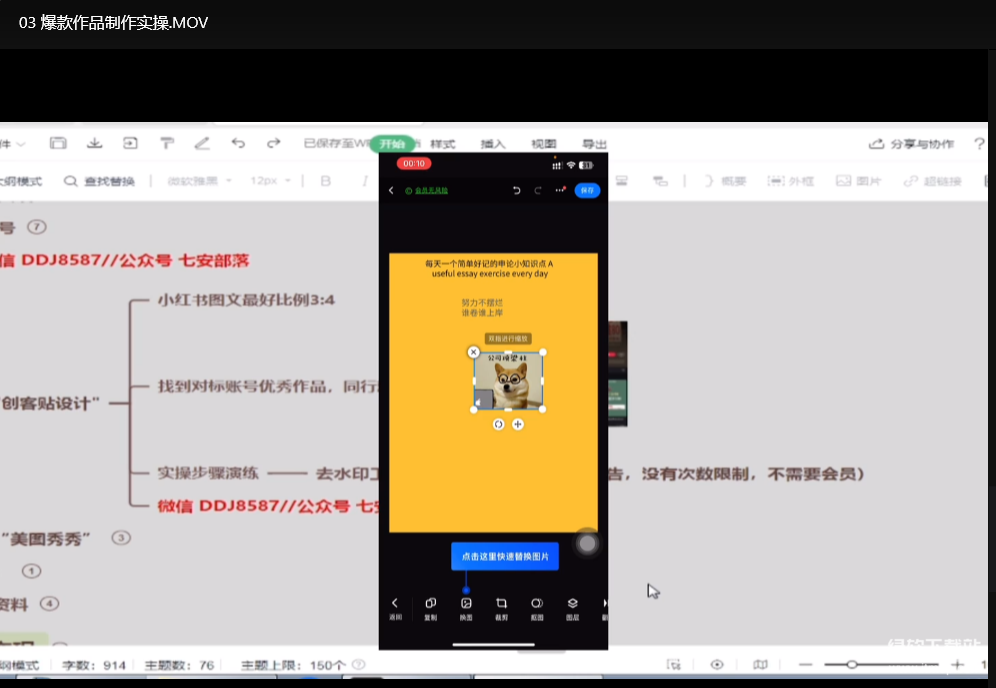996x688 pixels.
Task: Delete the dog image via X handle
Action: pyautogui.click(x=474, y=352)
